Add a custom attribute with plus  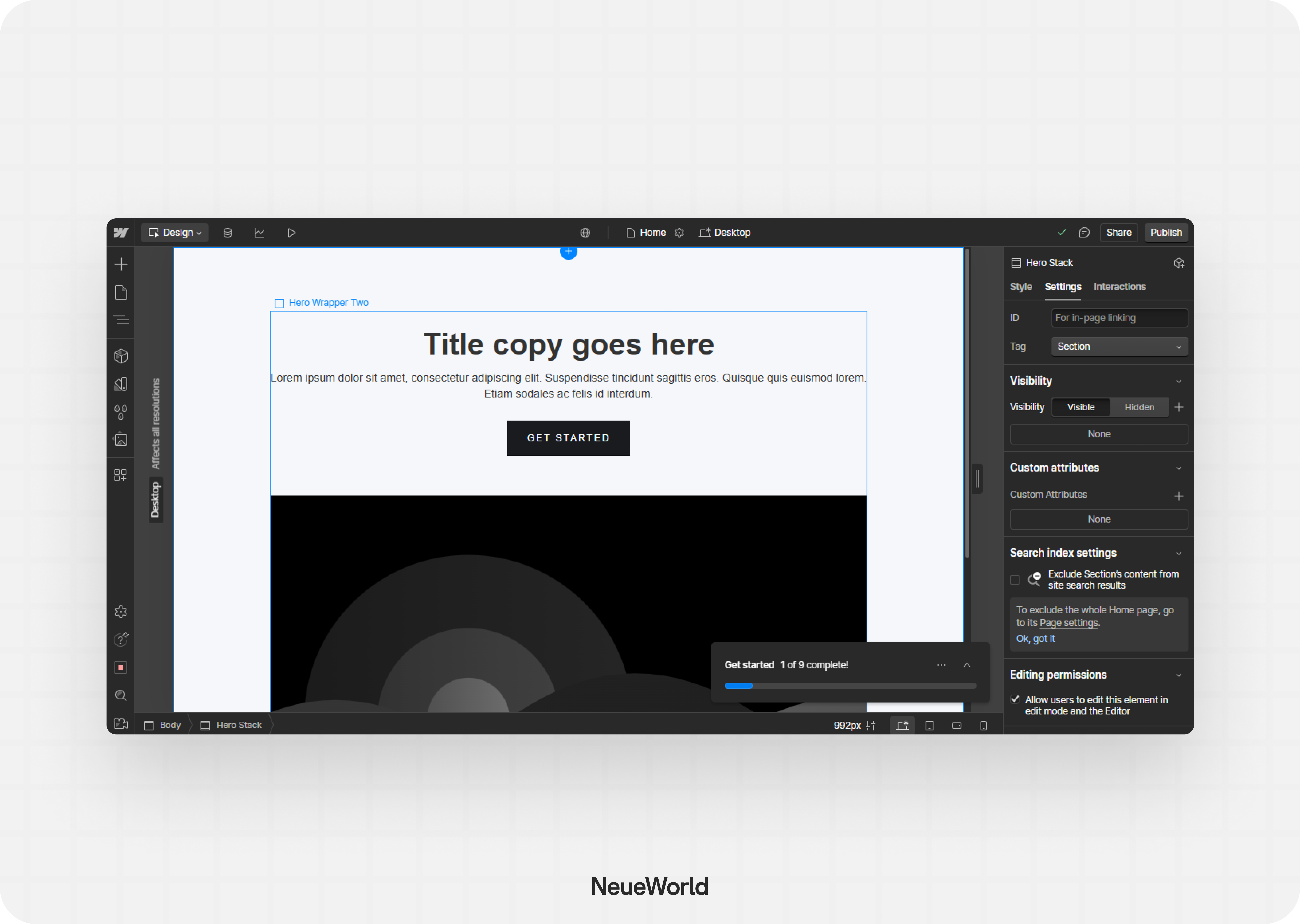tap(1179, 496)
